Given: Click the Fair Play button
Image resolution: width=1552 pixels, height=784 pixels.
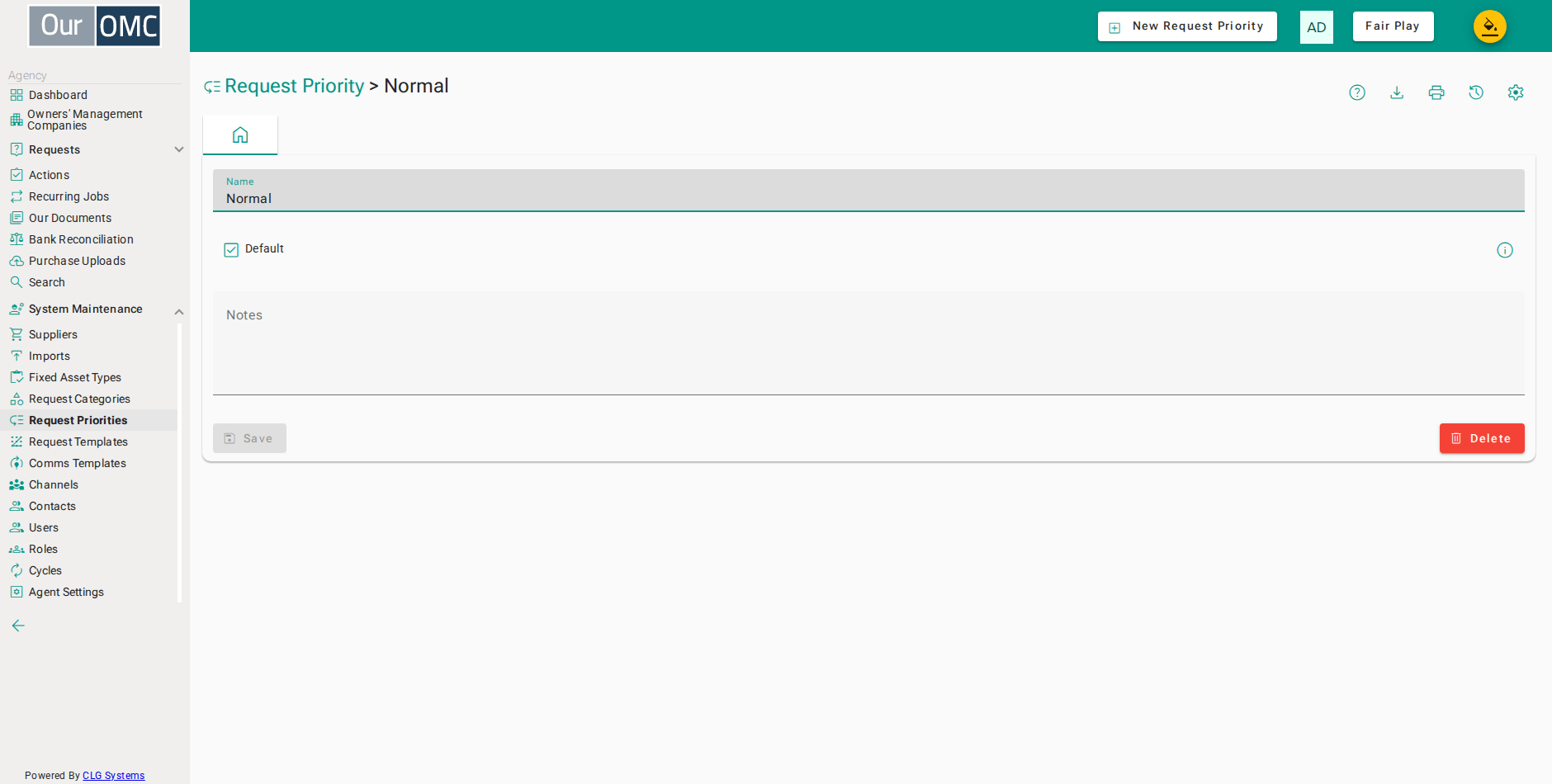Looking at the screenshot, I should 1393,26.
